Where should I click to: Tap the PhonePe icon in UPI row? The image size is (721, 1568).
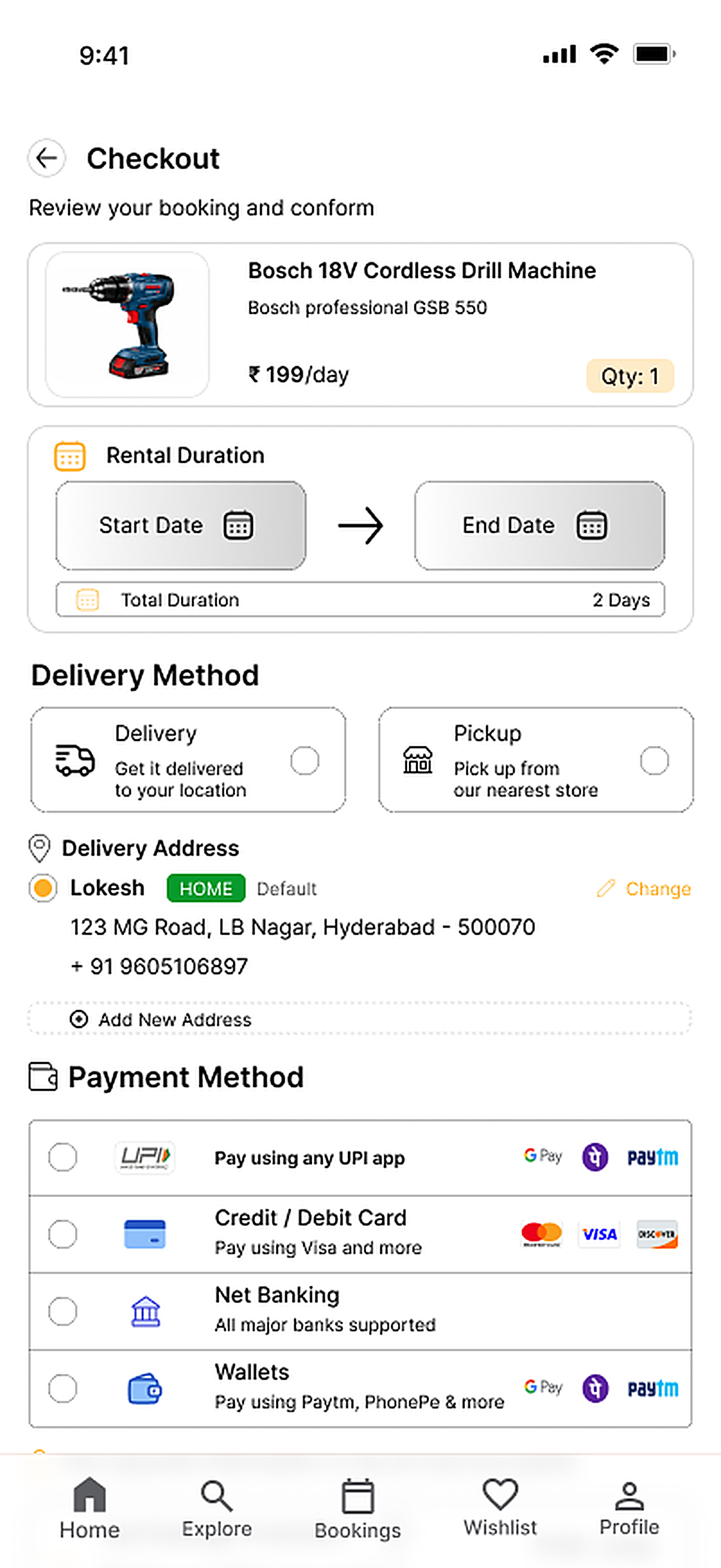[x=595, y=1157]
